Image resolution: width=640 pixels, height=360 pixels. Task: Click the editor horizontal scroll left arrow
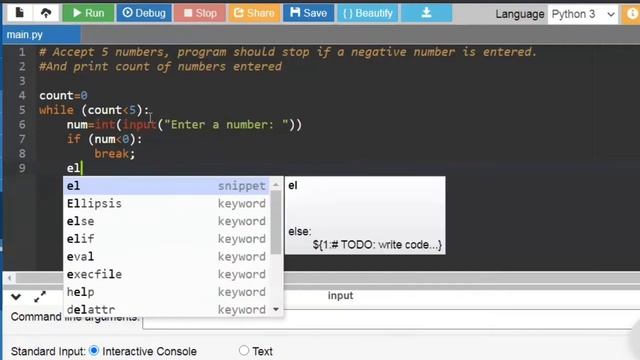click(x=9, y=278)
